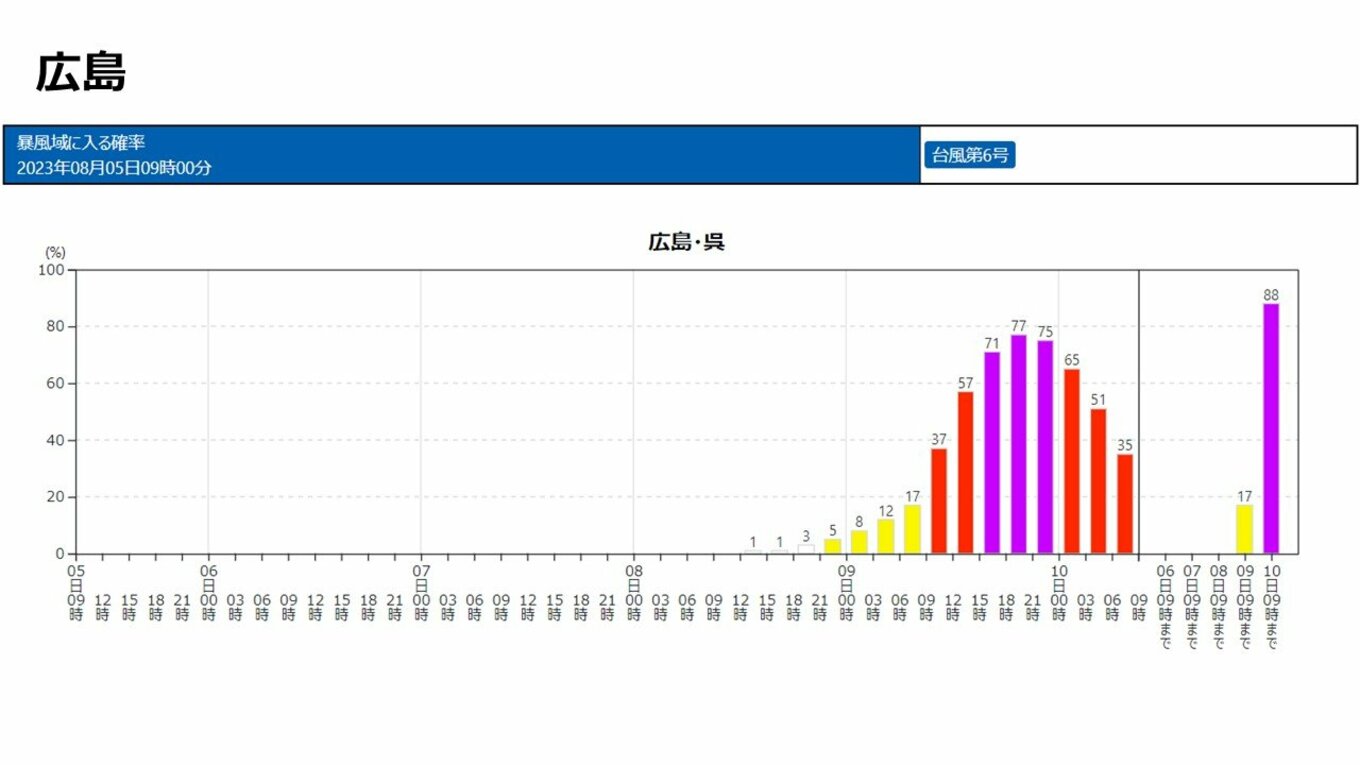Click the purple bar with value 88

click(1271, 428)
